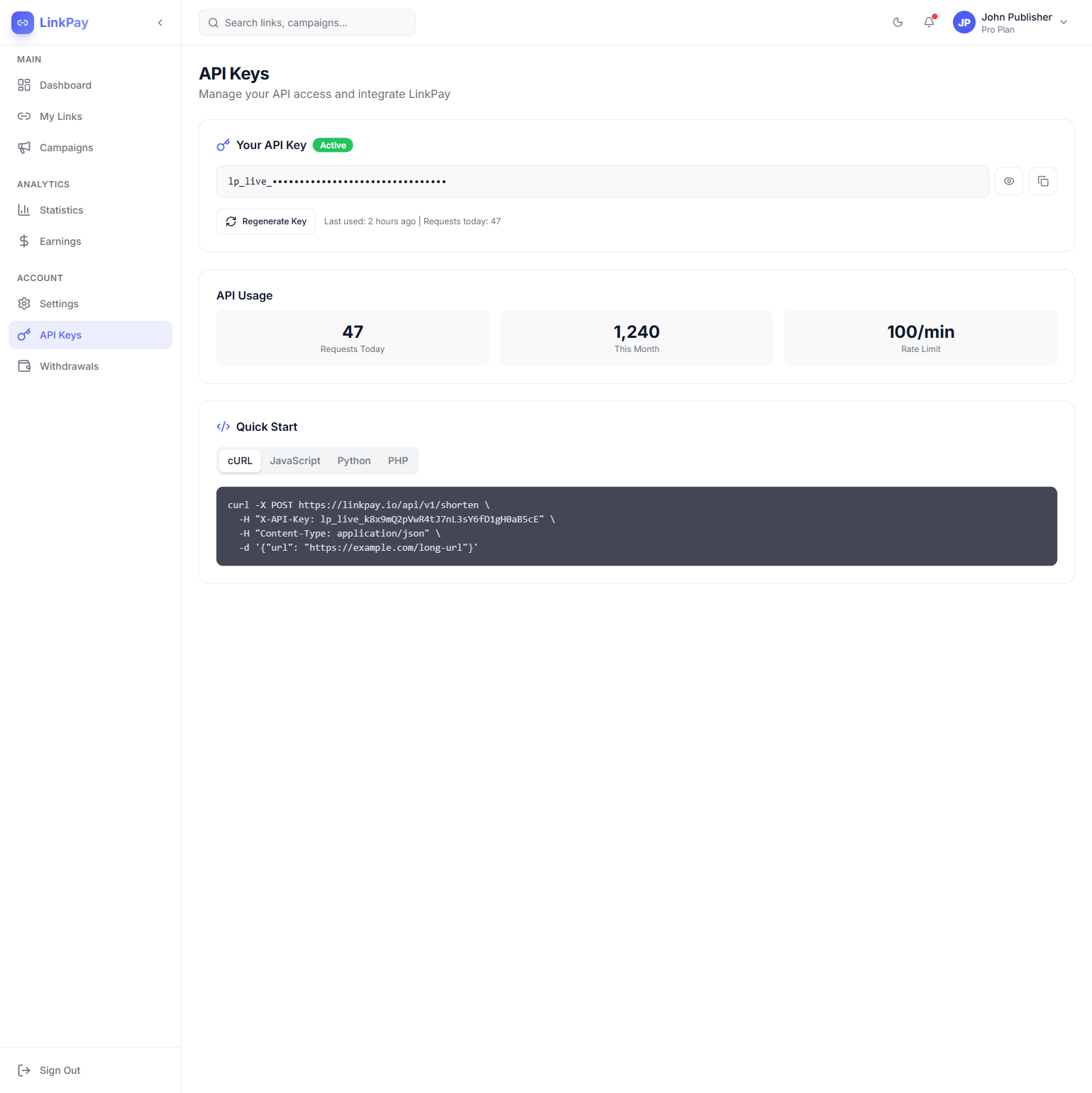Switch to the JavaScript tab
The width and height of the screenshot is (1092, 1093).
(x=295, y=461)
